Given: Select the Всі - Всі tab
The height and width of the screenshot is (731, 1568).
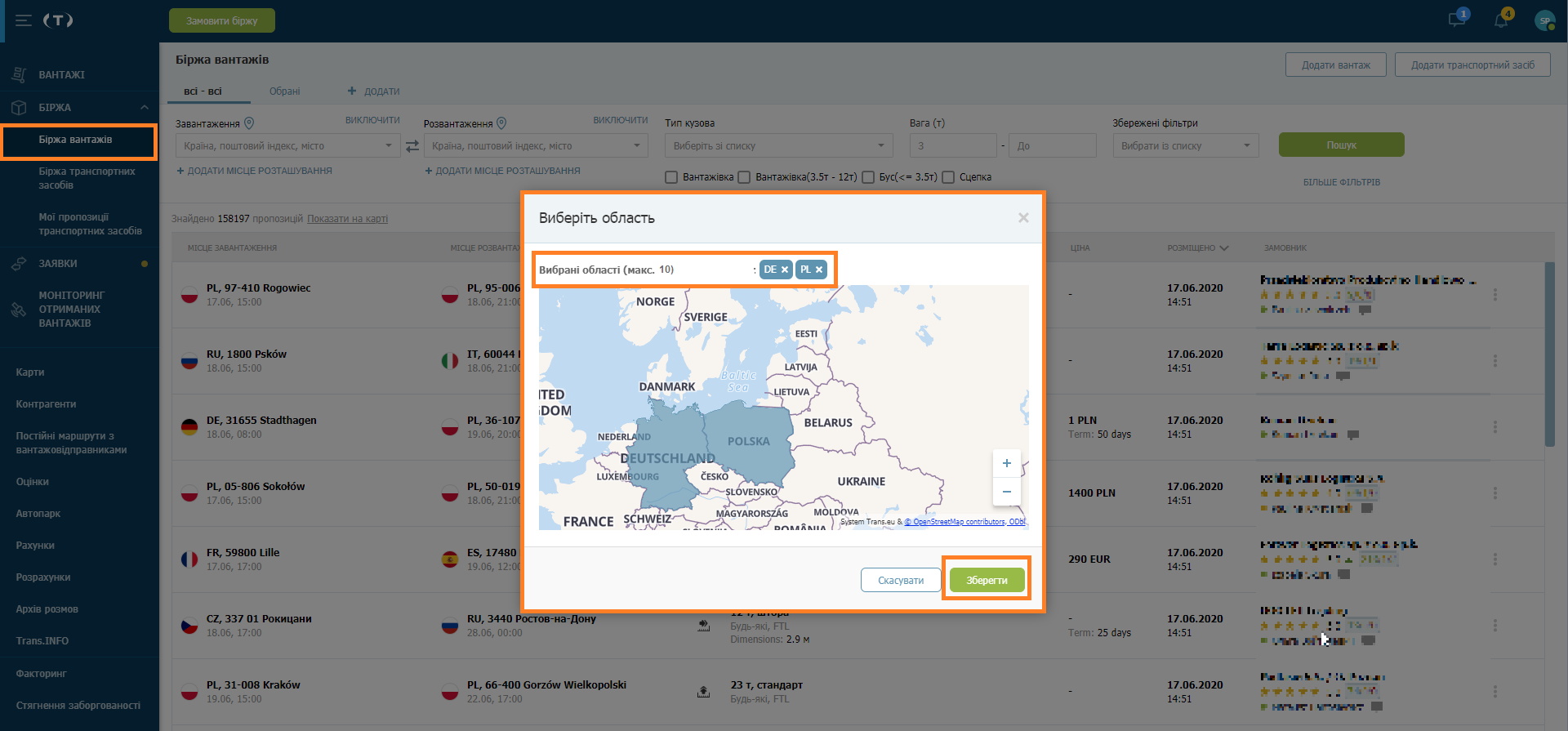Looking at the screenshot, I should pos(203,91).
